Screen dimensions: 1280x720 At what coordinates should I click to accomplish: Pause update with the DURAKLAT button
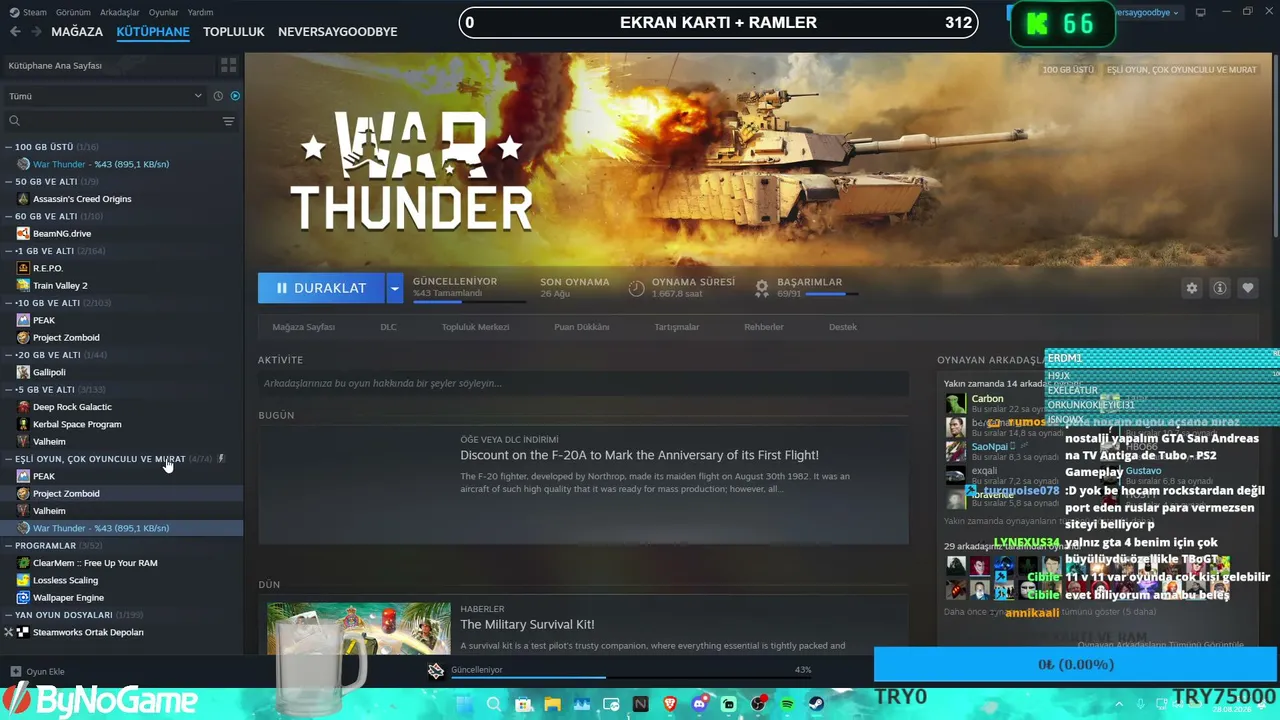tap(321, 288)
